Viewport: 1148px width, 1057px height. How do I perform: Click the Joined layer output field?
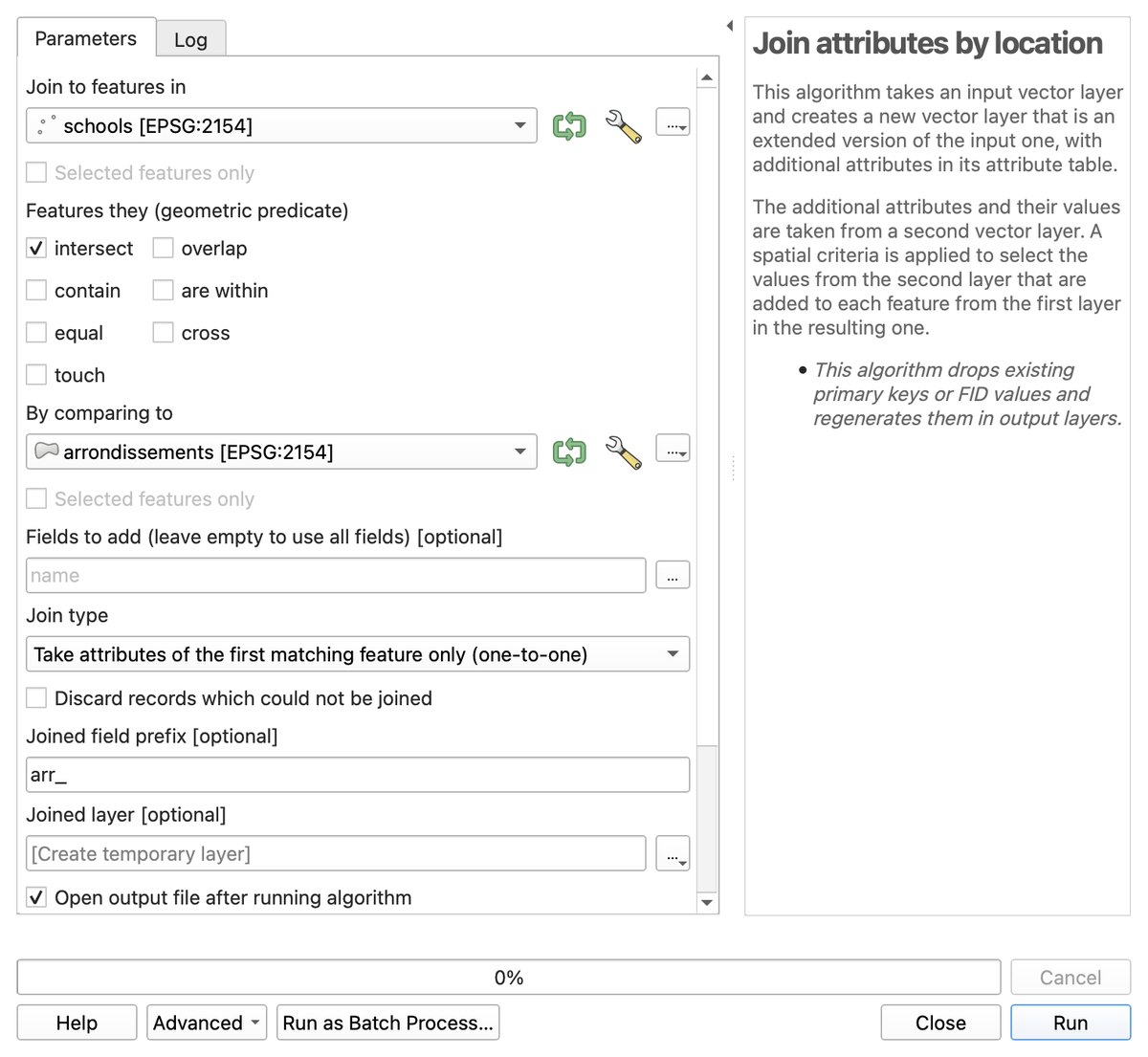(x=336, y=854)
